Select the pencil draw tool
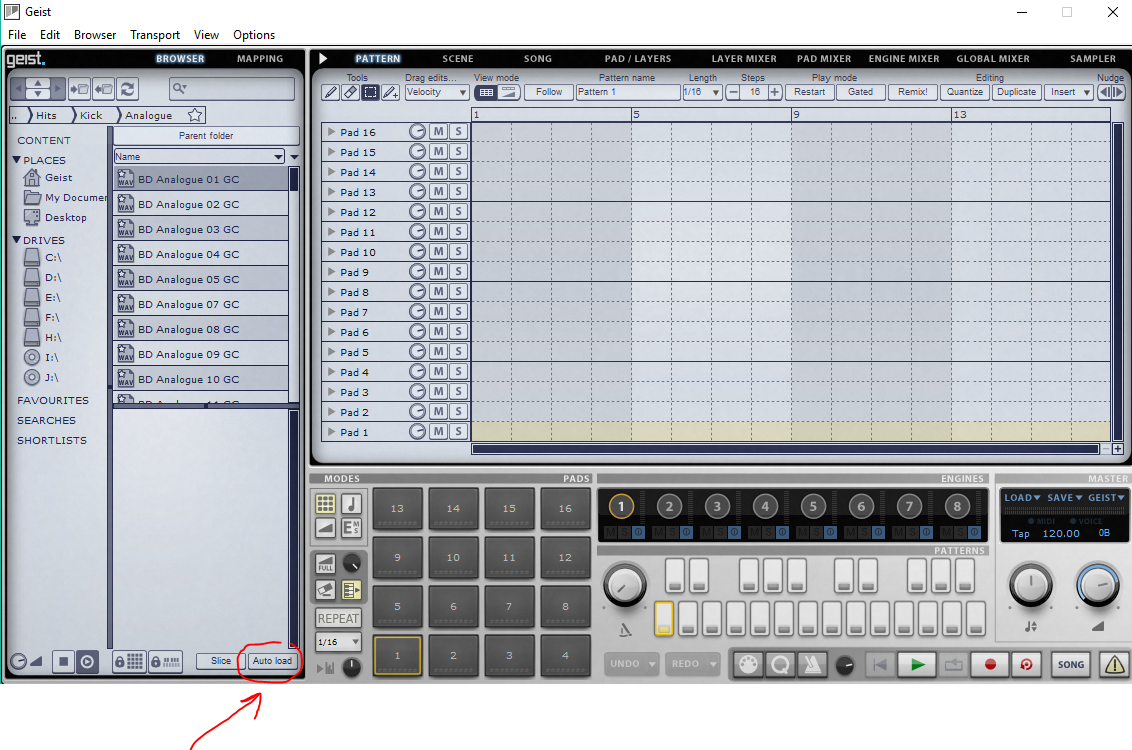Image resolution: width=1132 pixels, height=750 pixels. tap(330, 92)
